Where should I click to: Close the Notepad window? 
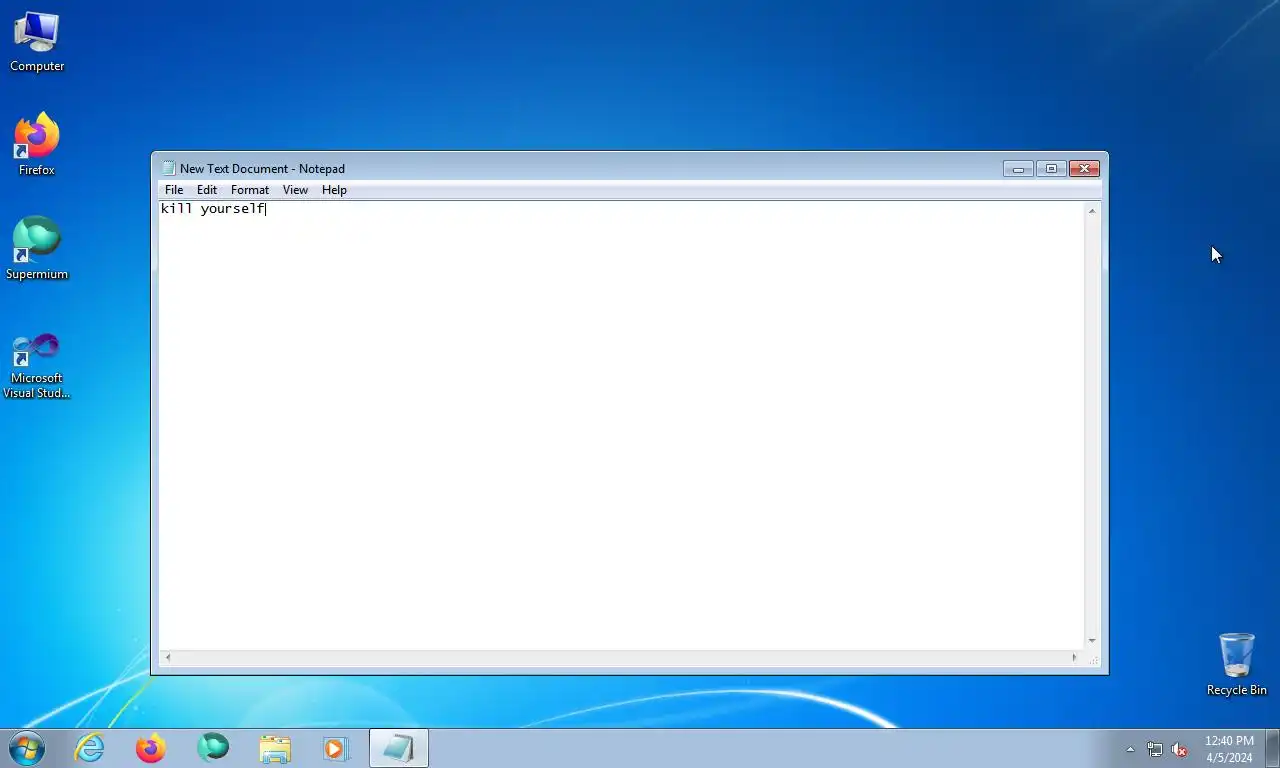[x=1084, y=168]
